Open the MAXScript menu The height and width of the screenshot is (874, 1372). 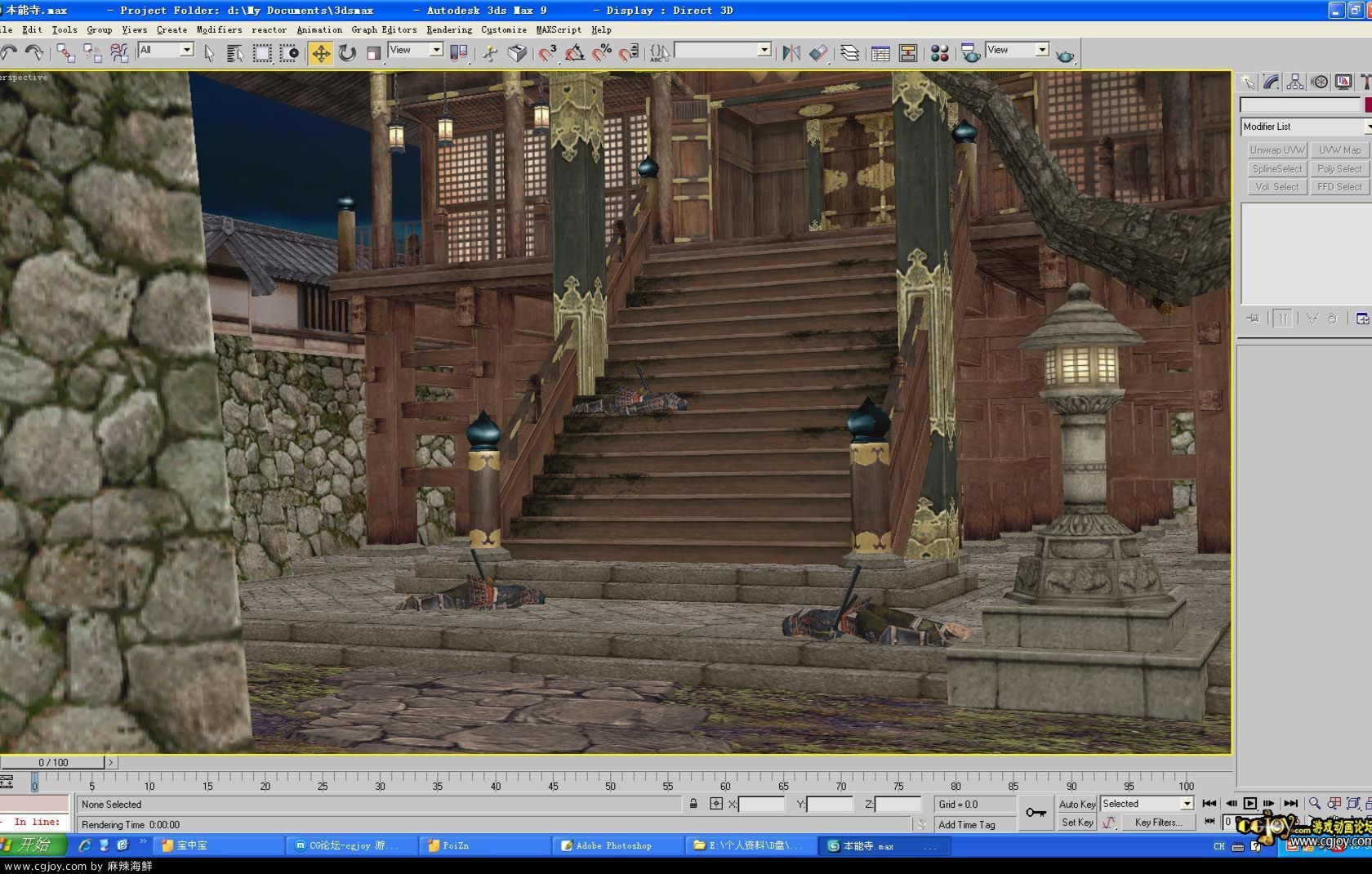[x=559, y=29]
